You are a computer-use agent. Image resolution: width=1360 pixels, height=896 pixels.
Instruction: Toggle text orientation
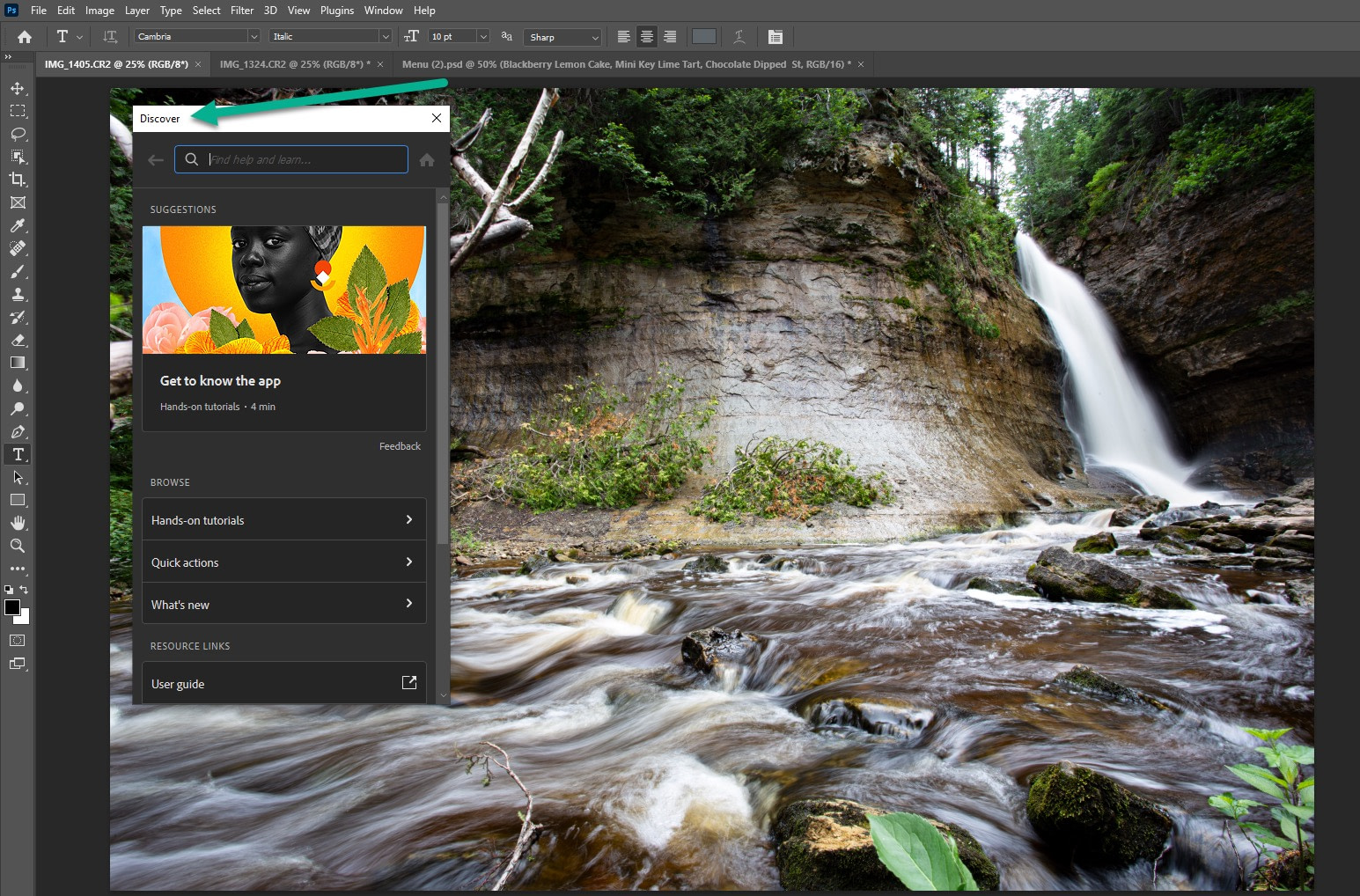(x=110, y=36)
